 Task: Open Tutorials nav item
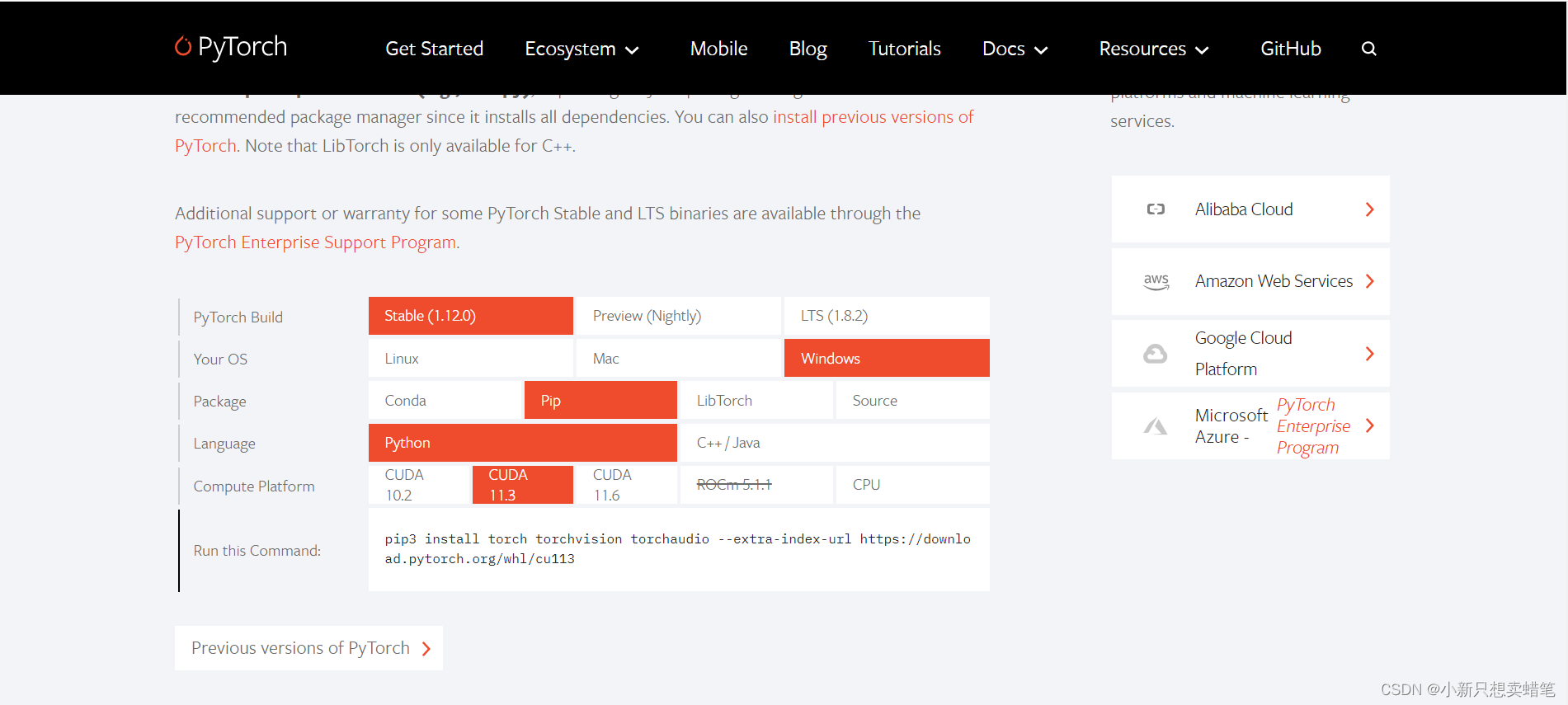[904, 49]
